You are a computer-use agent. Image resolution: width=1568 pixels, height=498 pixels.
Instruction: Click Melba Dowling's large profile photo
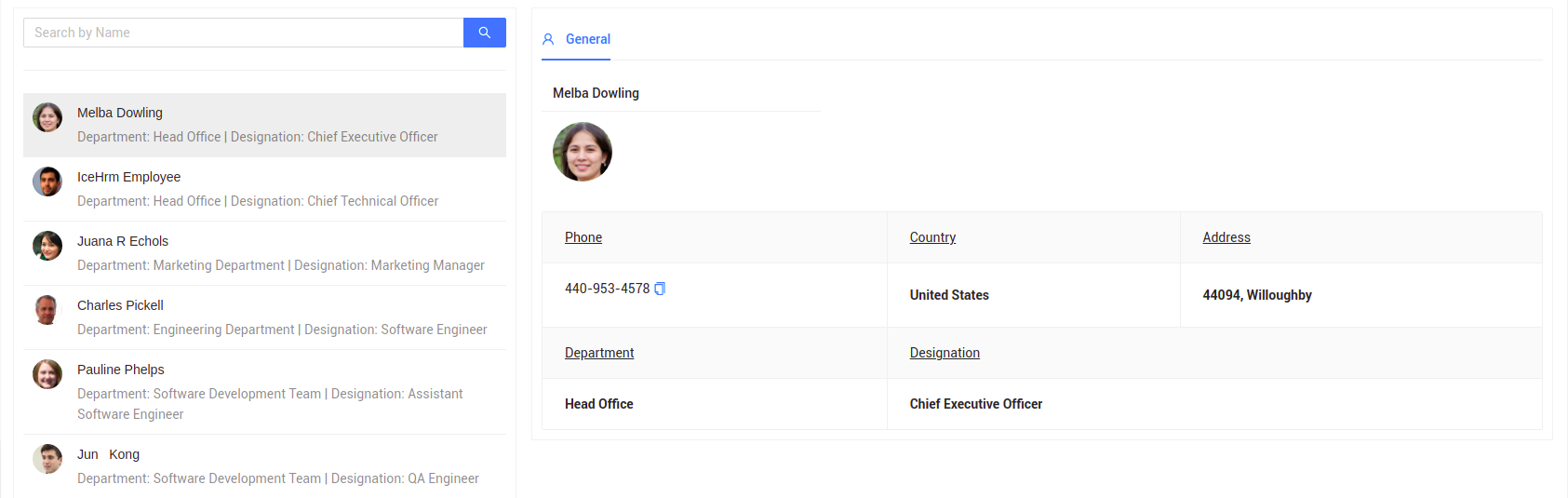583,152
